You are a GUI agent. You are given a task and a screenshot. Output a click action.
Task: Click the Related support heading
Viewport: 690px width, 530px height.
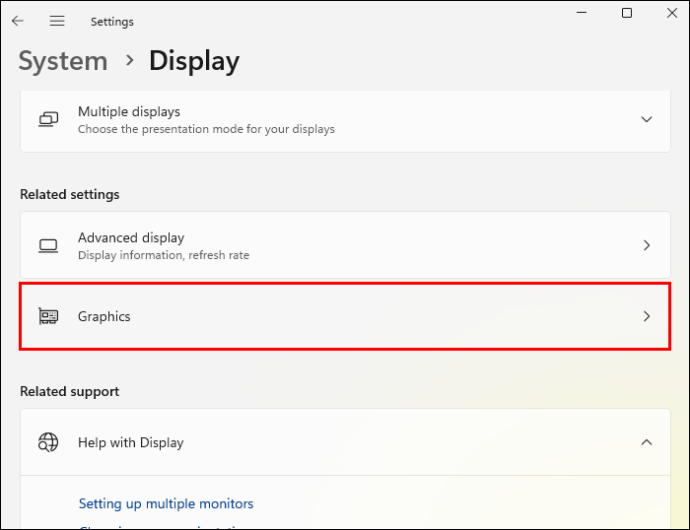pos(70,391)
